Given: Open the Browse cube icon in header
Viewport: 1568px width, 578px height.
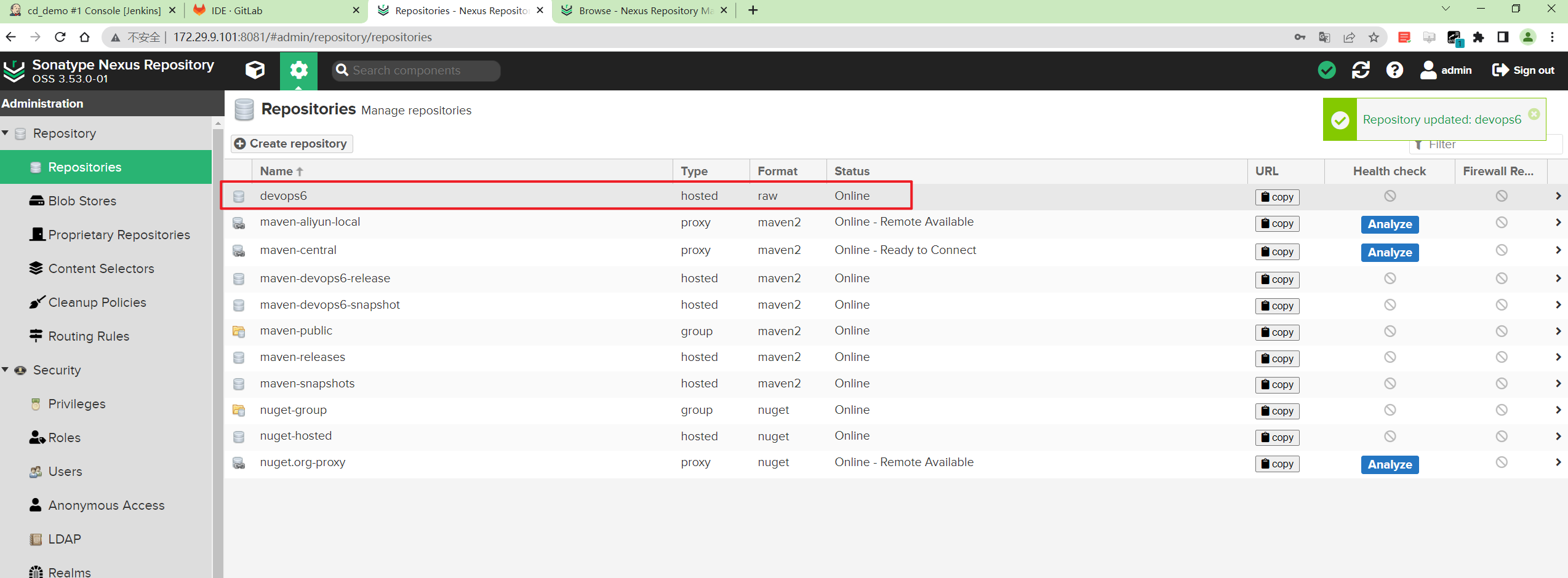Looking at the screenshot, I should (x=255, y=70).
